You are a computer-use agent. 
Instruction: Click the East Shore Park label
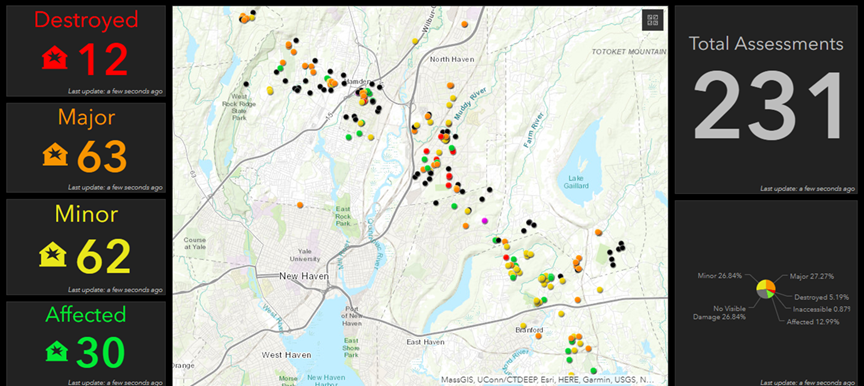coord(351,348)
